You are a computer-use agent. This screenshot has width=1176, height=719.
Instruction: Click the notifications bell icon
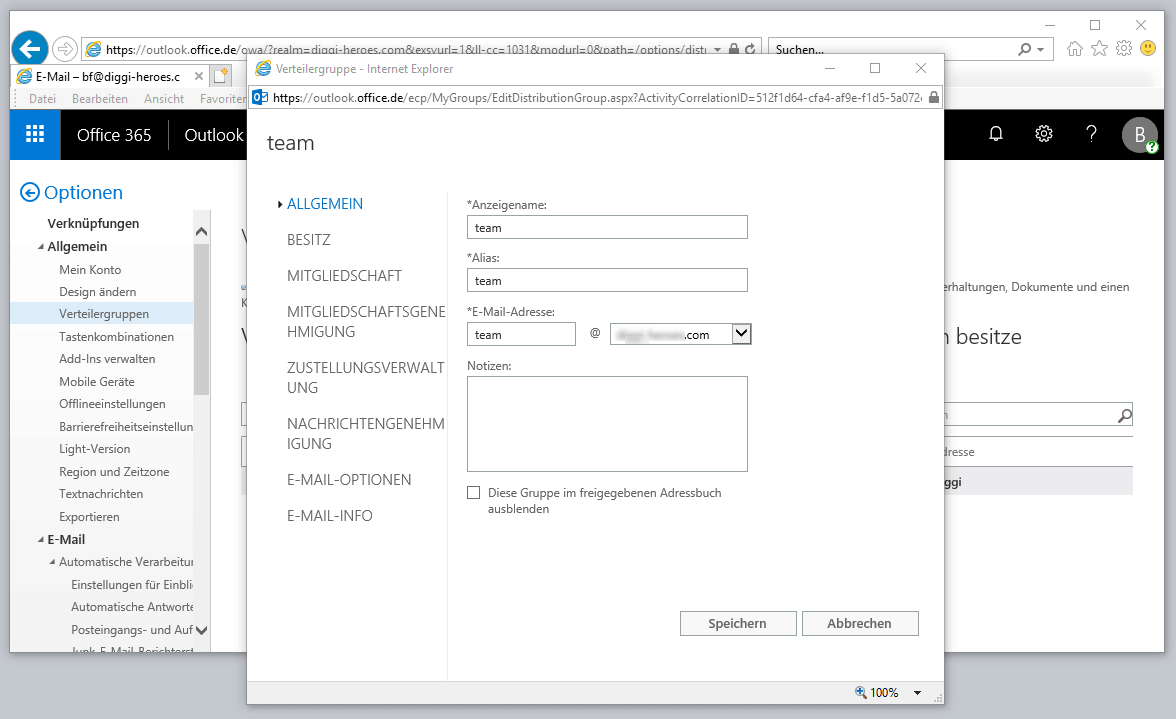point(996,135)
